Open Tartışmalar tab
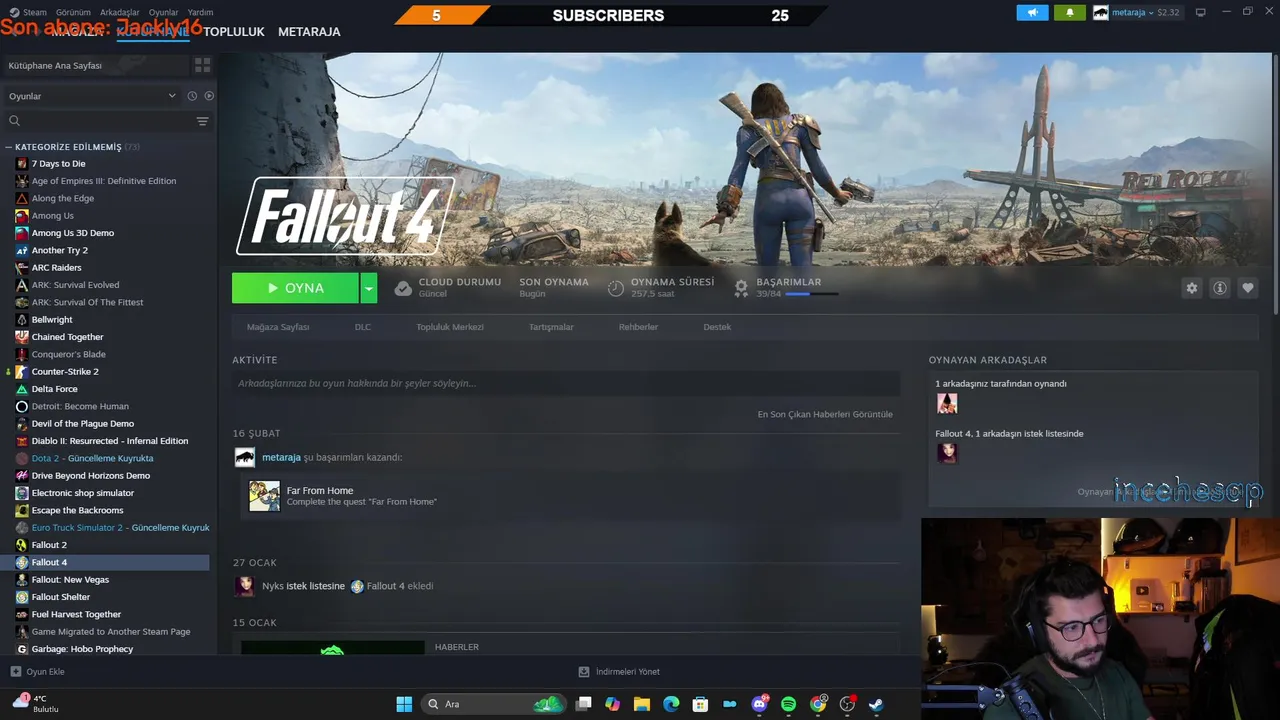The width and height of the screenshot is (1280, 720). tap(551, 327)
